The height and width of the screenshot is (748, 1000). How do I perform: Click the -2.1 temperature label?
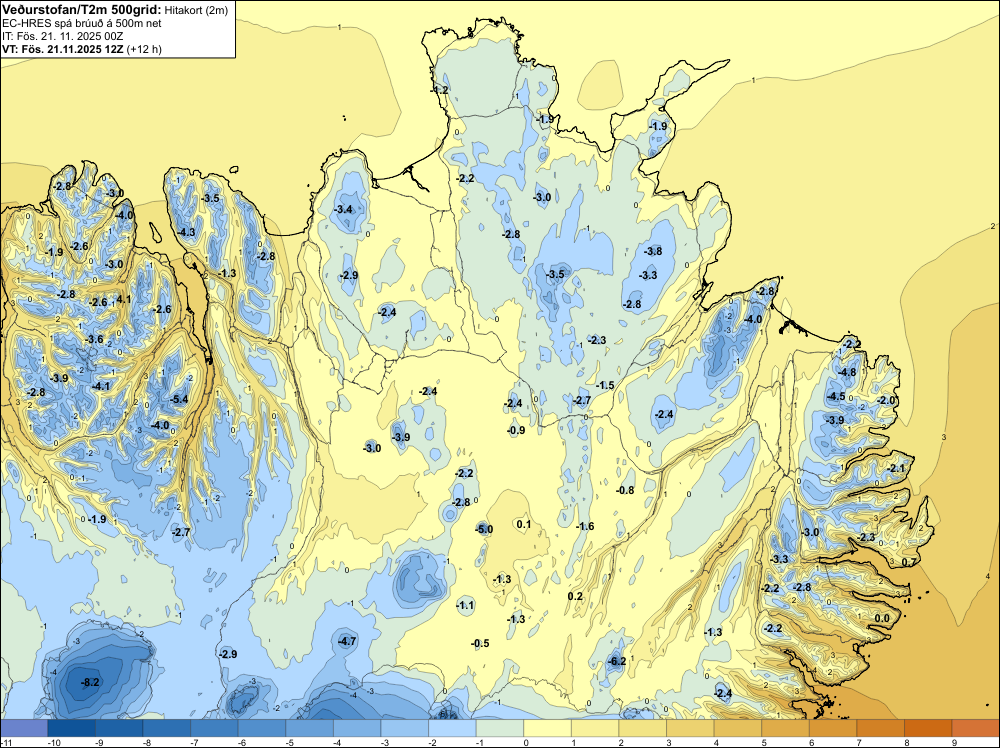(896, 468)
